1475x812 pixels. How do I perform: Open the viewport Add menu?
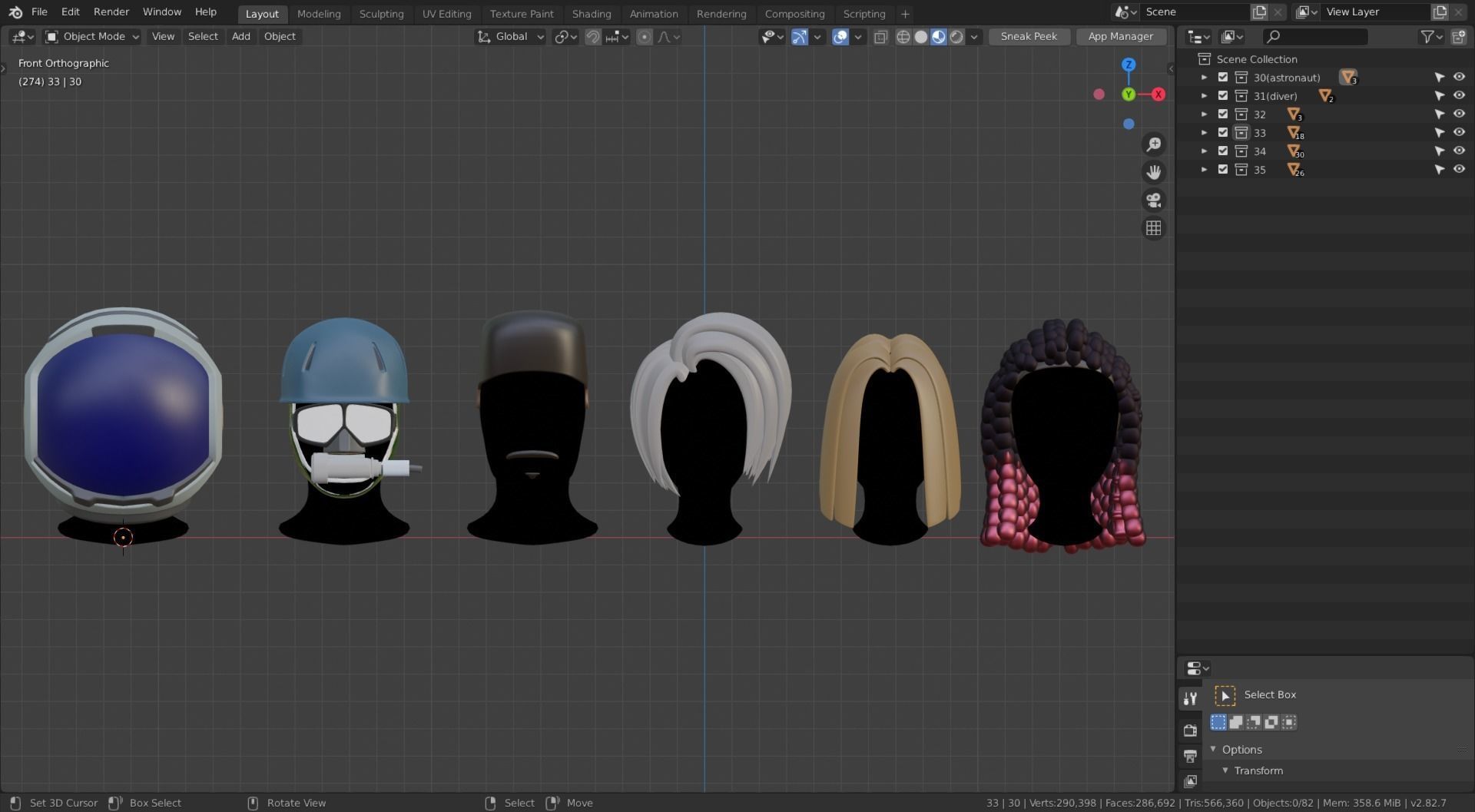241,37
